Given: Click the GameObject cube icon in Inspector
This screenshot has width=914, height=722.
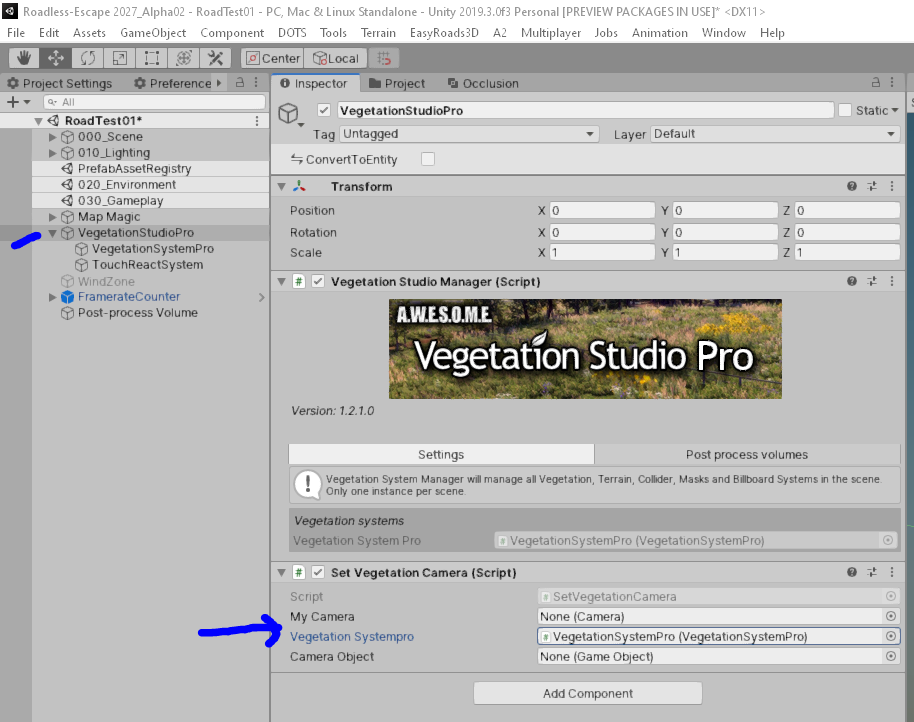Looking at the screenshot, I should [x=289, y=113].
